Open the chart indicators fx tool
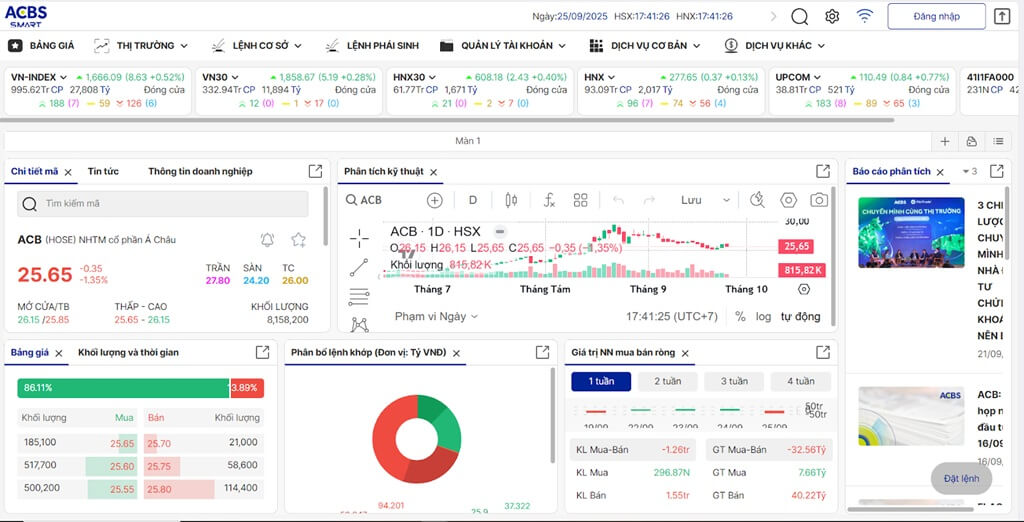Viewport: 1024px width, 522px height. tap(548, 200)
